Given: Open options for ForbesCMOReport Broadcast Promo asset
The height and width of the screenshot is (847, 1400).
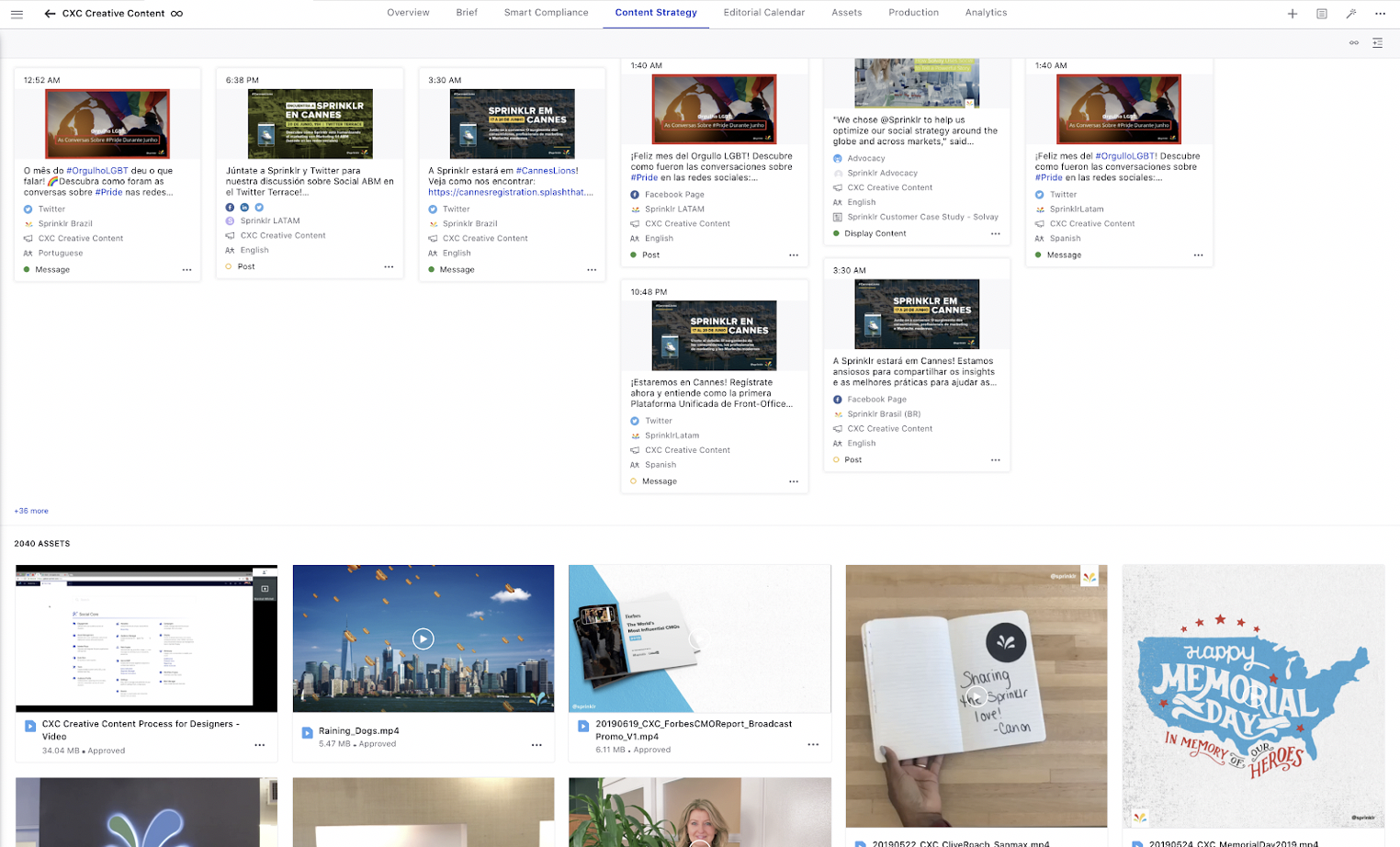Looking at the screenshot, I should point(813,745).
